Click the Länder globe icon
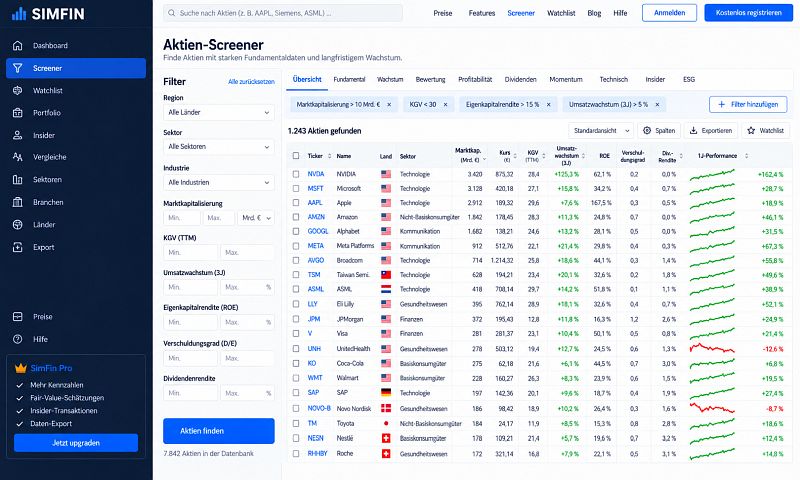This screenshot has width=800, height=480. (x=17, y=224)
